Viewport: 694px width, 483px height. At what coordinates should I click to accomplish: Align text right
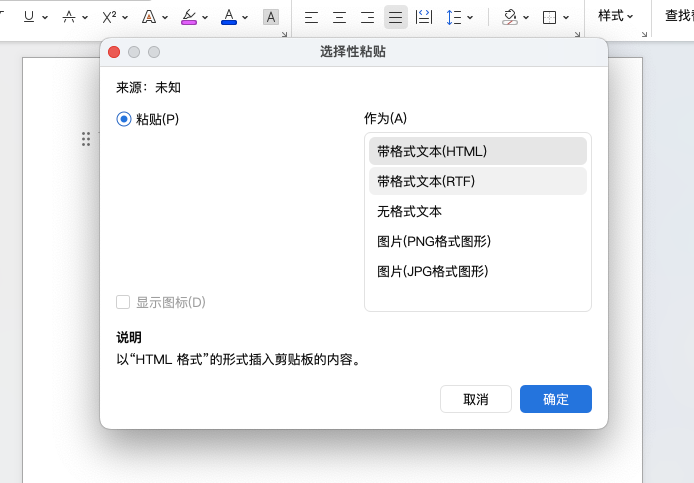pyautogui.click(x=367, y=17)
